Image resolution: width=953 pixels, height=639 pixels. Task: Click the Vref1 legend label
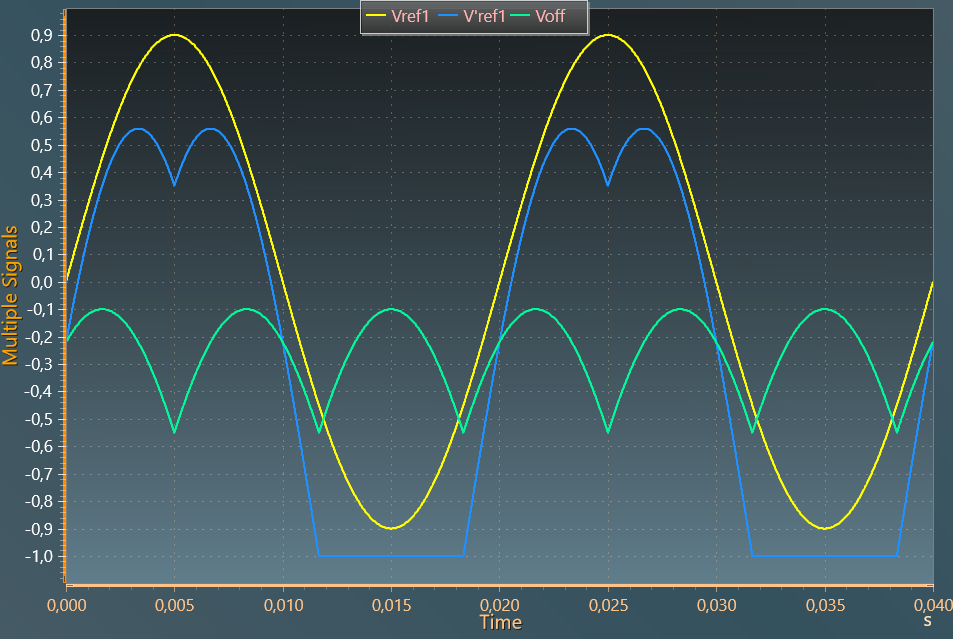411,16
